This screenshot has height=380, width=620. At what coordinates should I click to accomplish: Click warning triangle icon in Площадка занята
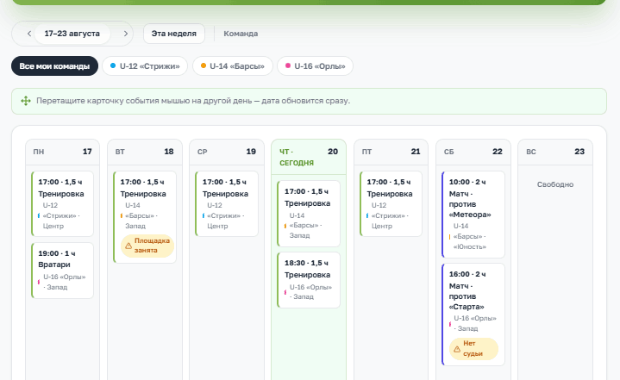click(x=128, y=246)
